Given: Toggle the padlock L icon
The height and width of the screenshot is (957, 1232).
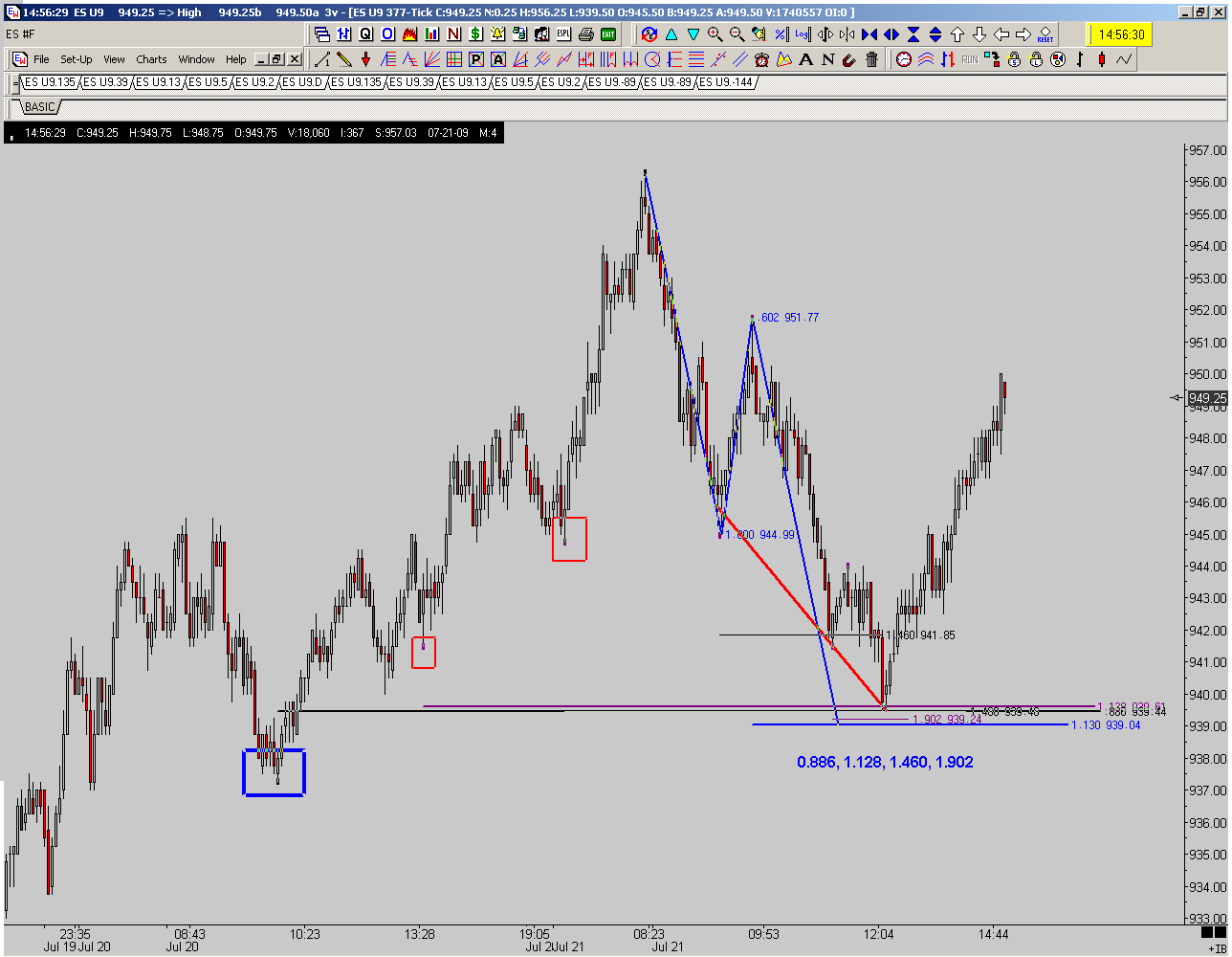Looking at the screenshot, I should 1036,59.
